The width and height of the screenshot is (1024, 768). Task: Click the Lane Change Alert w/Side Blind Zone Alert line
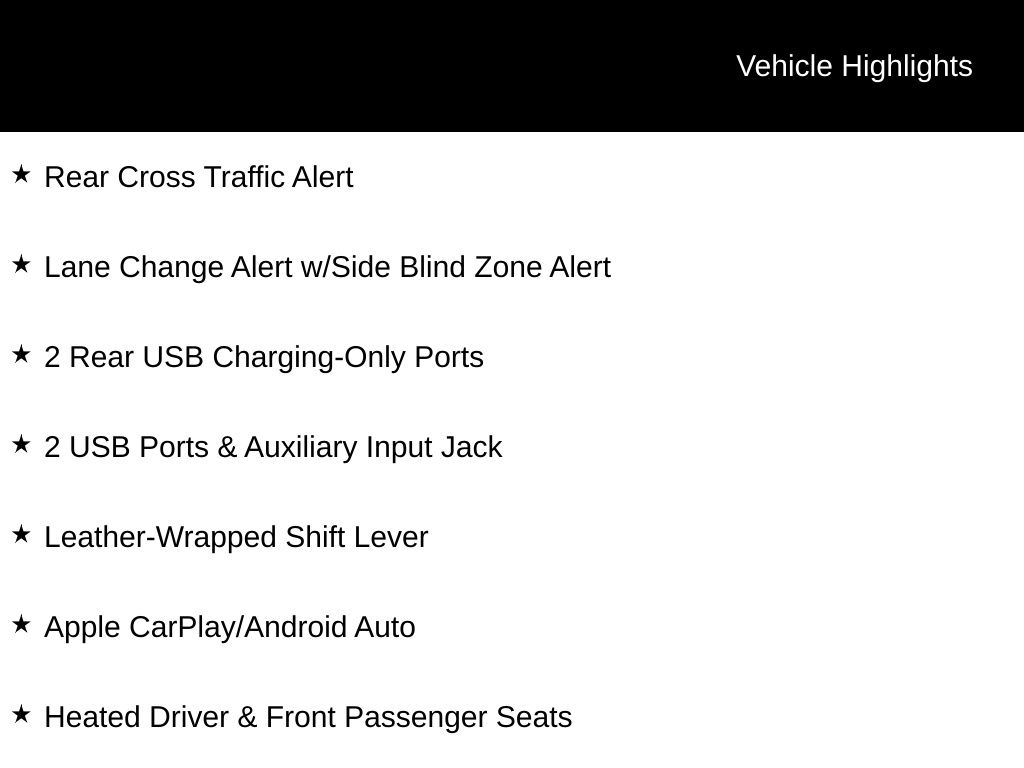tap(327, 267)
